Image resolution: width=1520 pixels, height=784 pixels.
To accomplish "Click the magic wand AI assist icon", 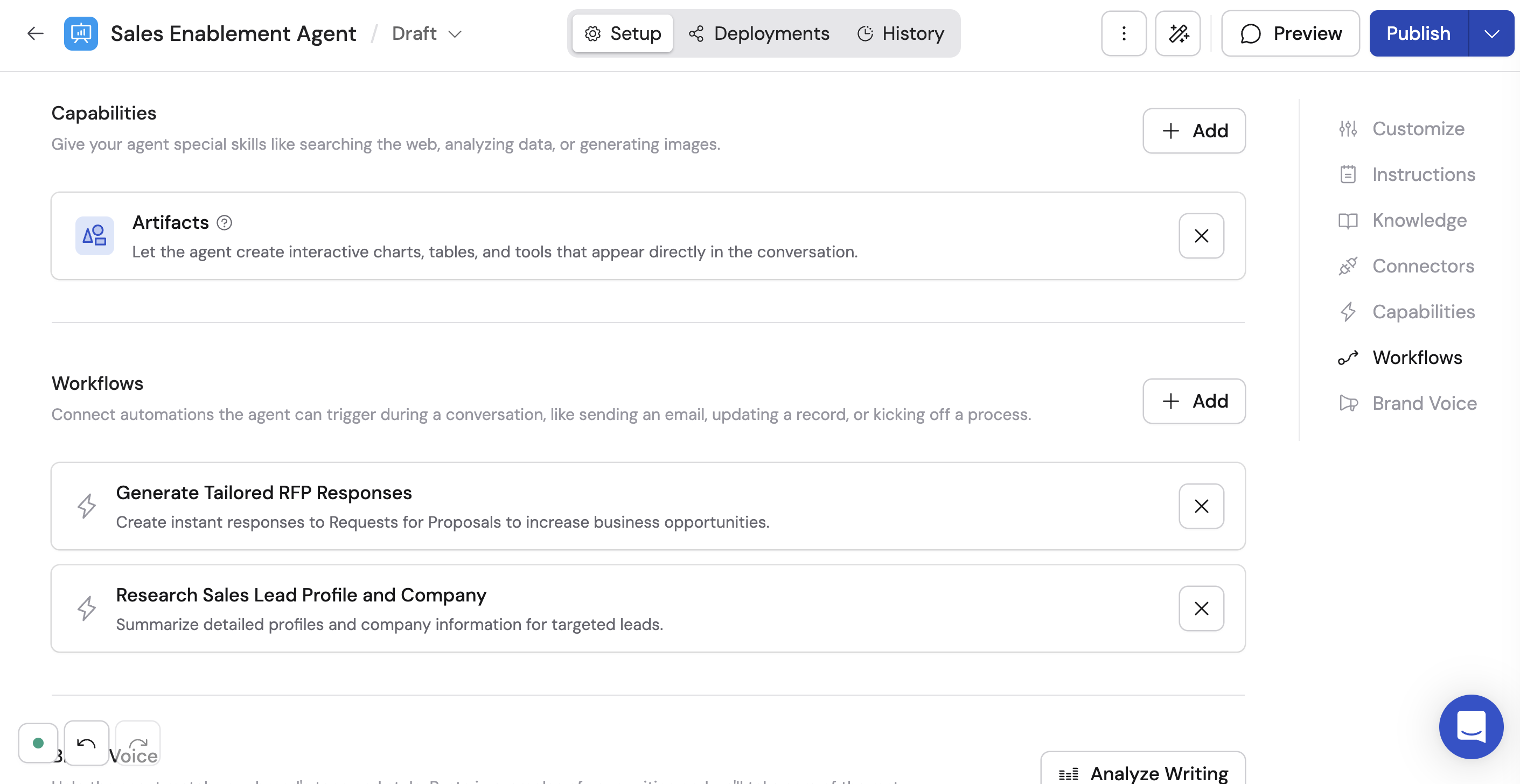I will point(1178,33).
